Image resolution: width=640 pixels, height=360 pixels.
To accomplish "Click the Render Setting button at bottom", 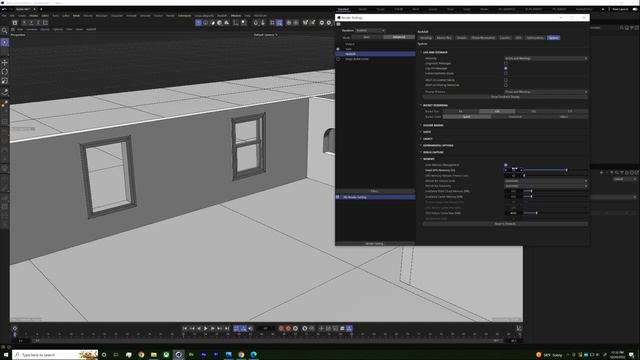I will [x=375, y=244].
